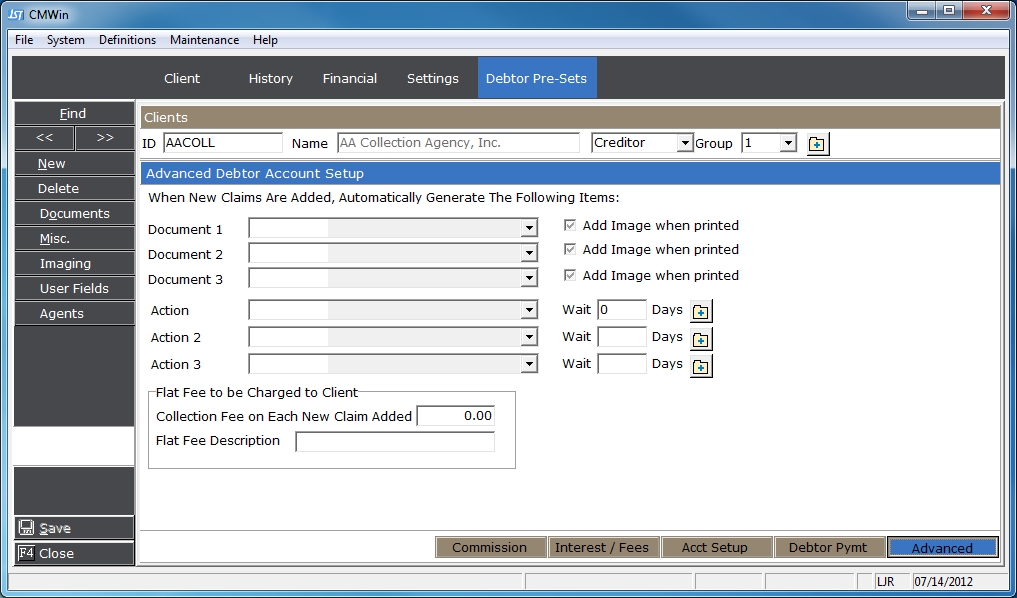This screenshot has height=598, width=1017.
Task: Go to the previous client record
Action: pos(43,138)
